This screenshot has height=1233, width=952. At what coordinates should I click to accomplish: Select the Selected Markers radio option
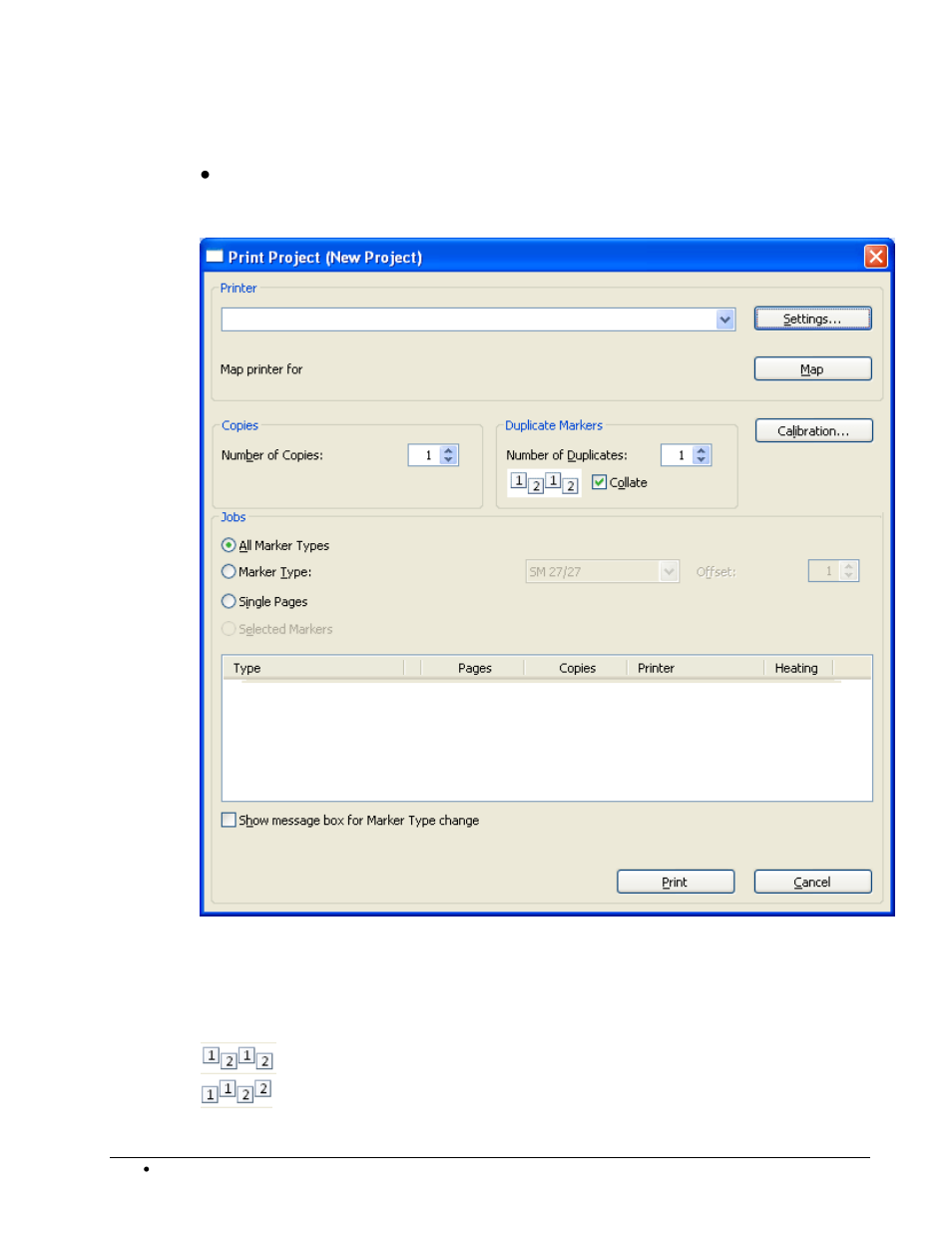(229, 629)
